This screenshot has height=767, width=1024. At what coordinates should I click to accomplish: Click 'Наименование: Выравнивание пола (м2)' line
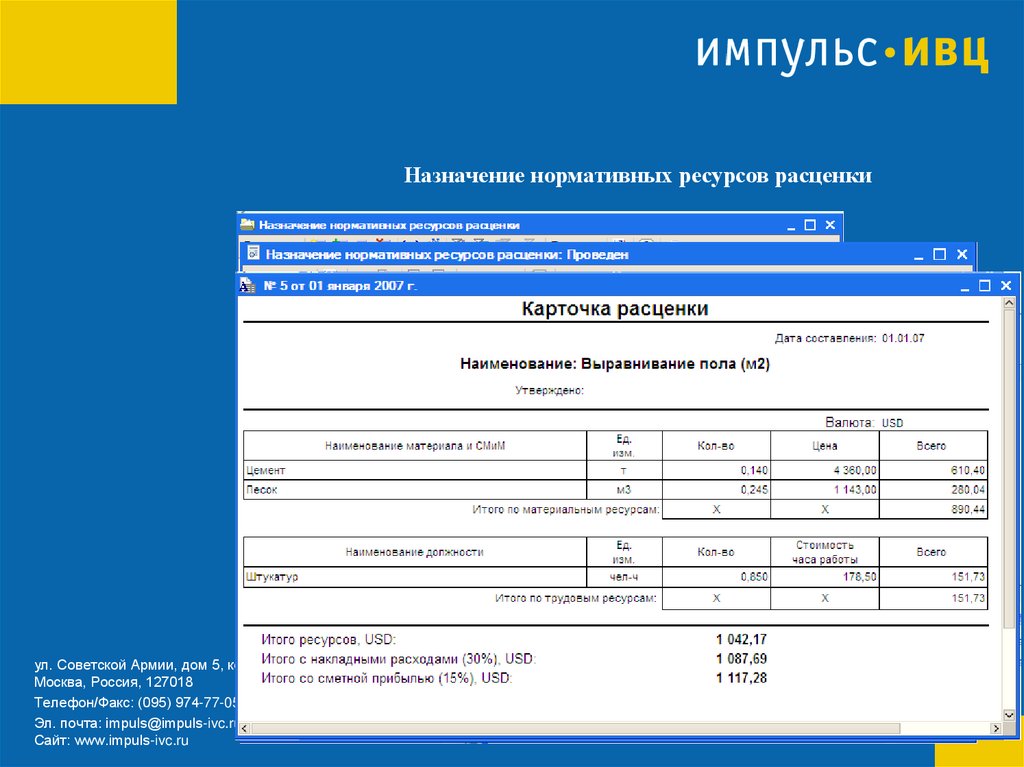615,365
